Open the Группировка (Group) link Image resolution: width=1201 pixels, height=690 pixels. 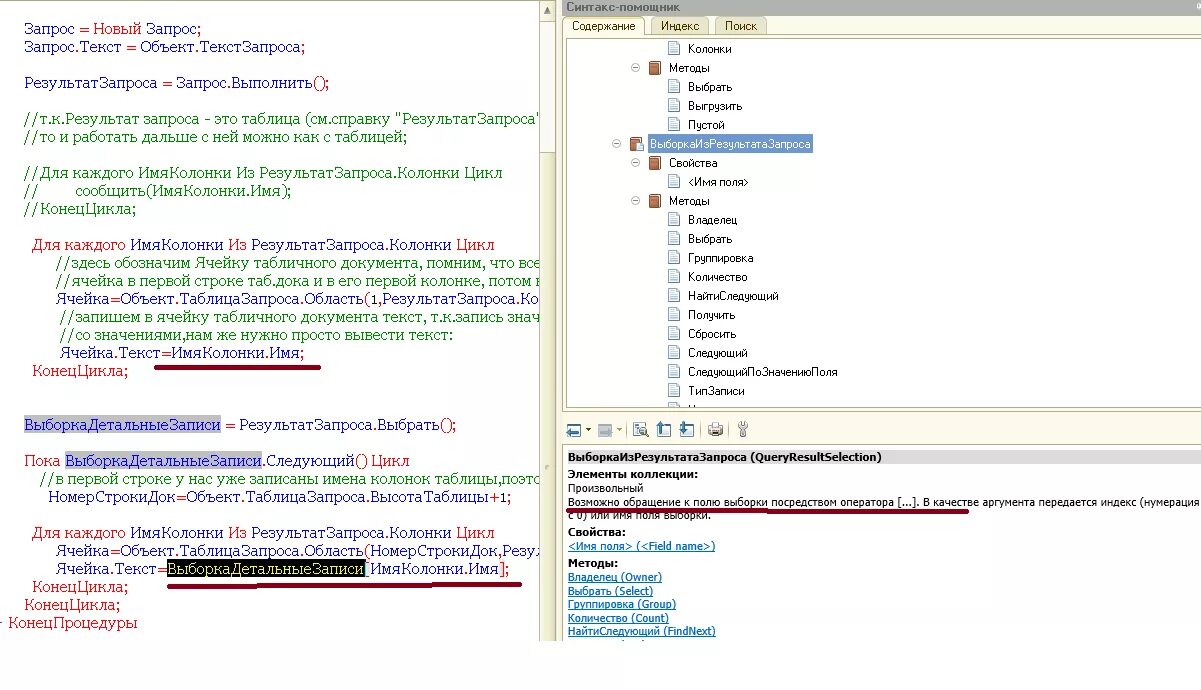[x=622, y=604]
